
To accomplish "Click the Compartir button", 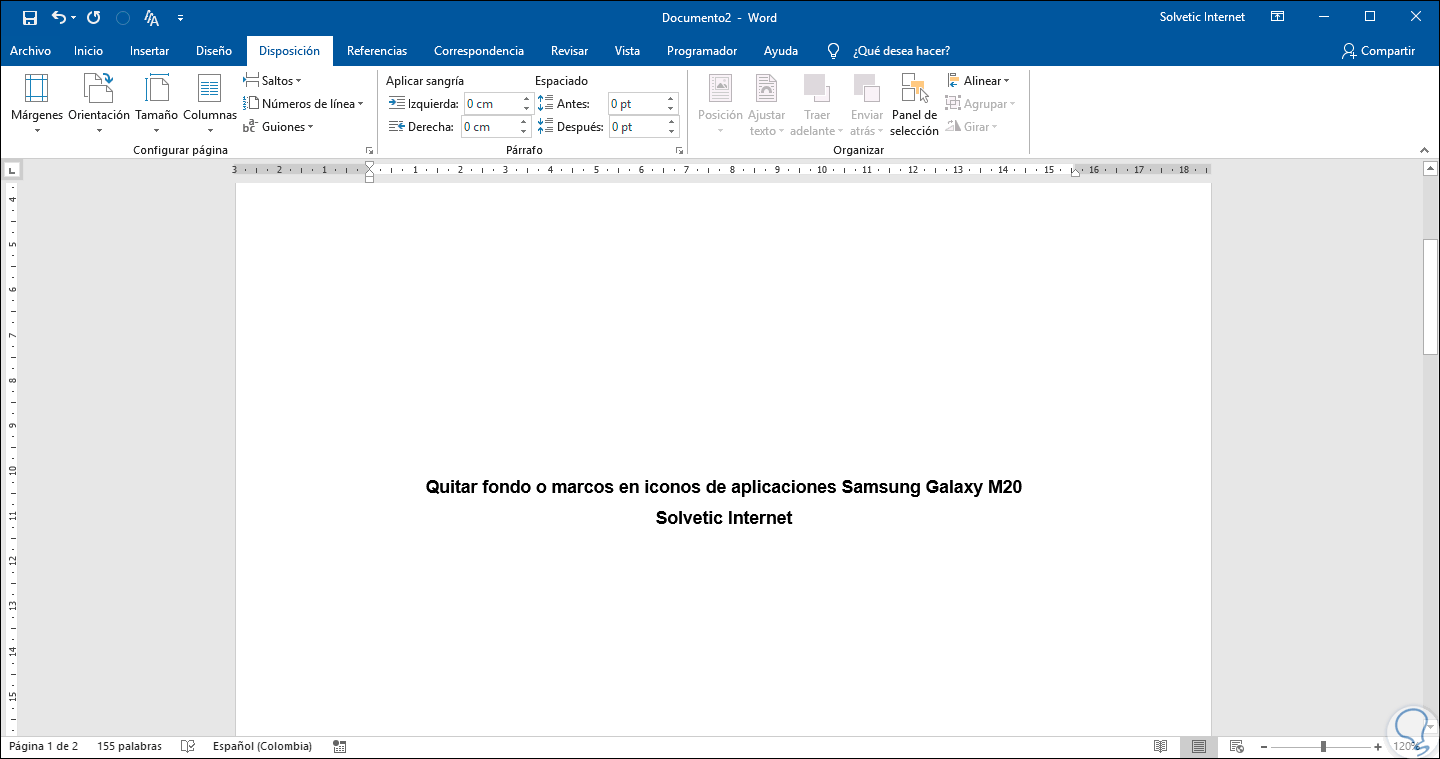I will click(1379, 51).
